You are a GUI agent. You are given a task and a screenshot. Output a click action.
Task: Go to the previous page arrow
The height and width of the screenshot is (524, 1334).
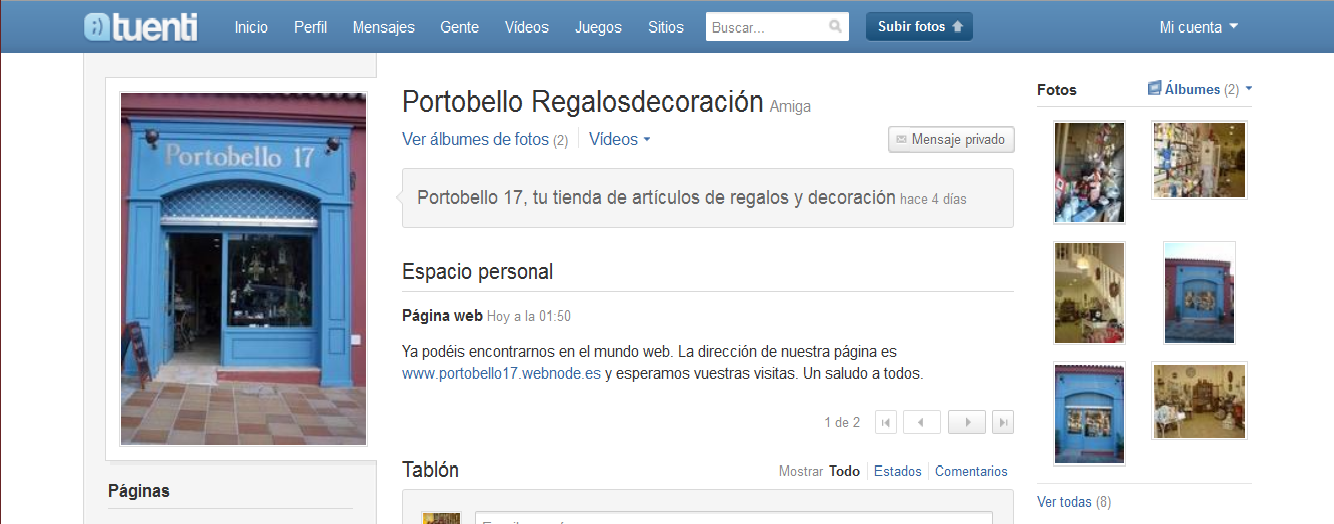pyautogui.click(x=921, y=422)
